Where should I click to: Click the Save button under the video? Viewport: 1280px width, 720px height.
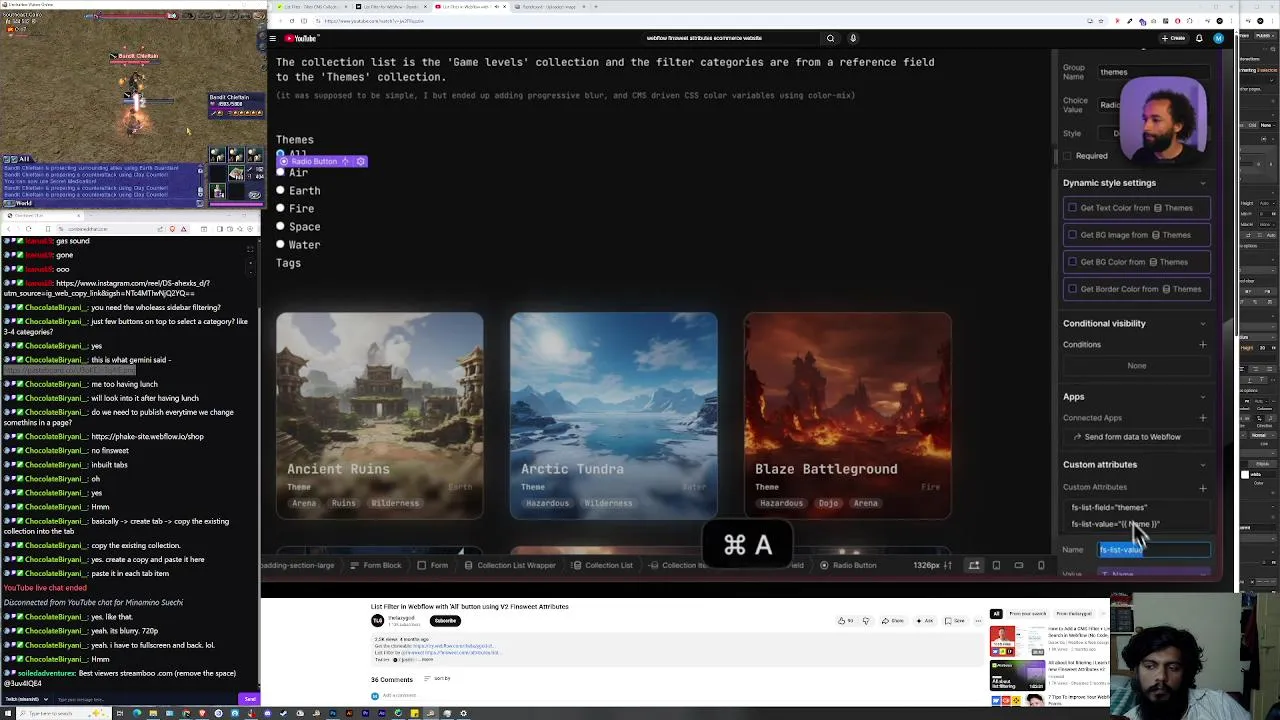(955, 621)
